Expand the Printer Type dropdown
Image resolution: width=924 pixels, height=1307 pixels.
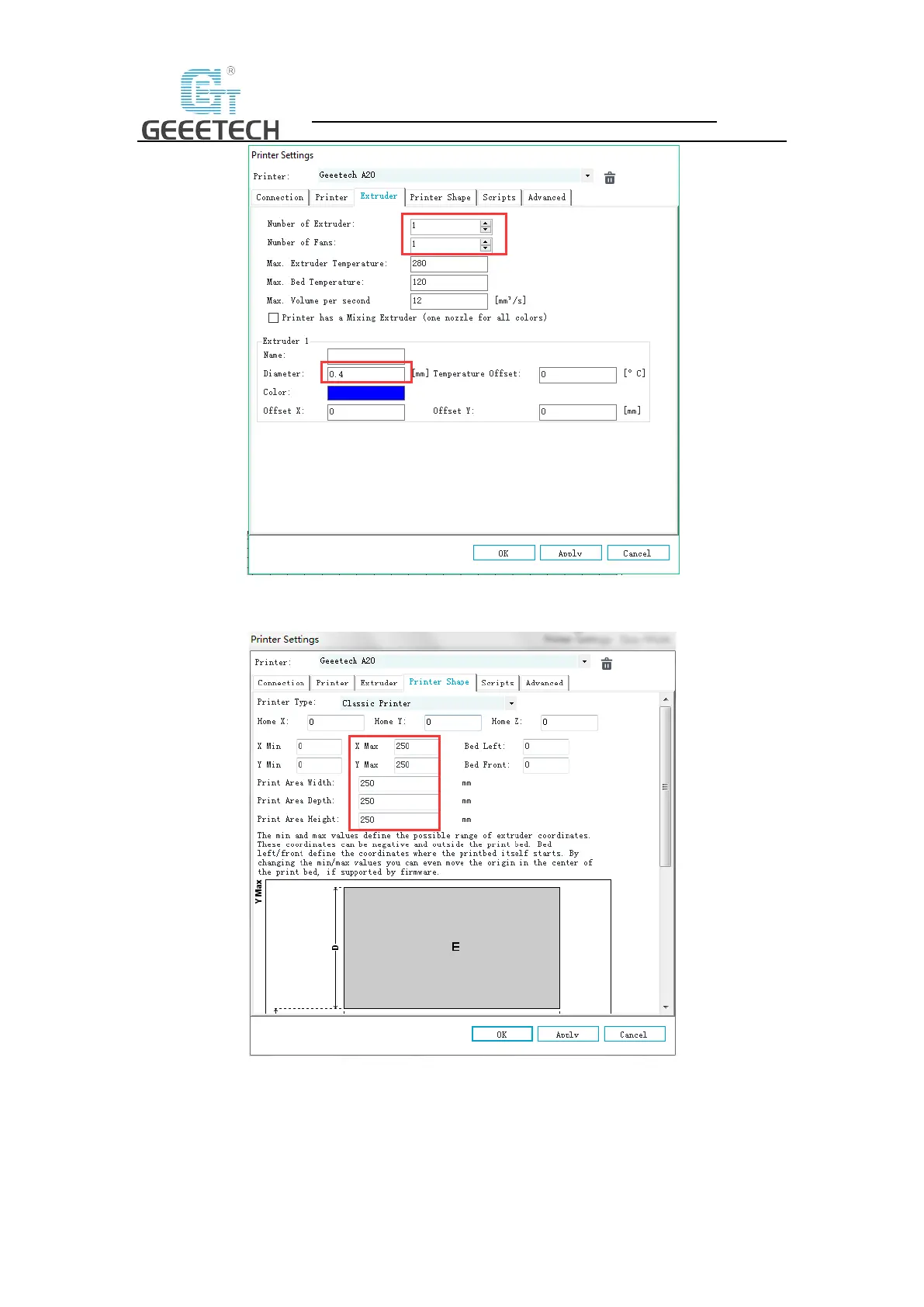click(x=511, y=703)
